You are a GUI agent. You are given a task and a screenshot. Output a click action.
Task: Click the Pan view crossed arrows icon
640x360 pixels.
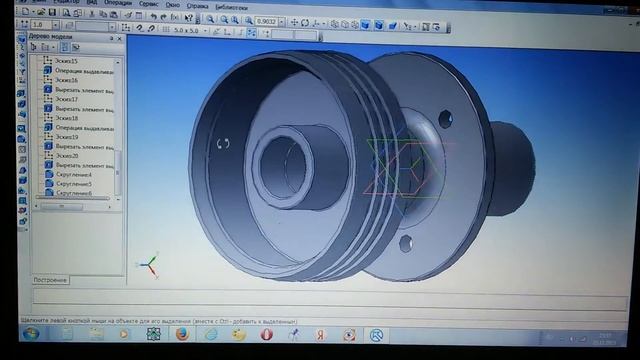(294, 22)
